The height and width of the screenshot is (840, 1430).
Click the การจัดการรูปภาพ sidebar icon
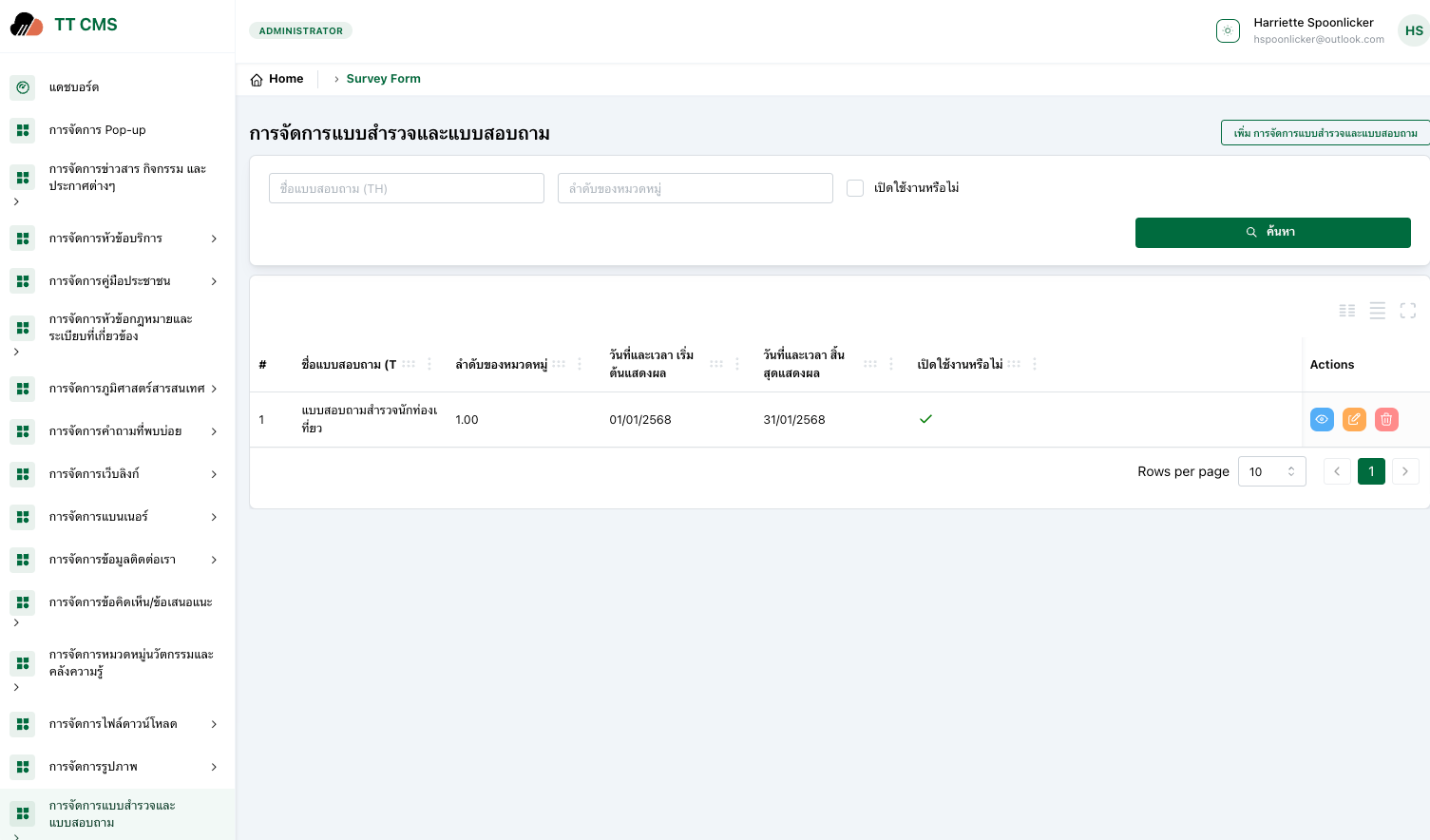23,767
